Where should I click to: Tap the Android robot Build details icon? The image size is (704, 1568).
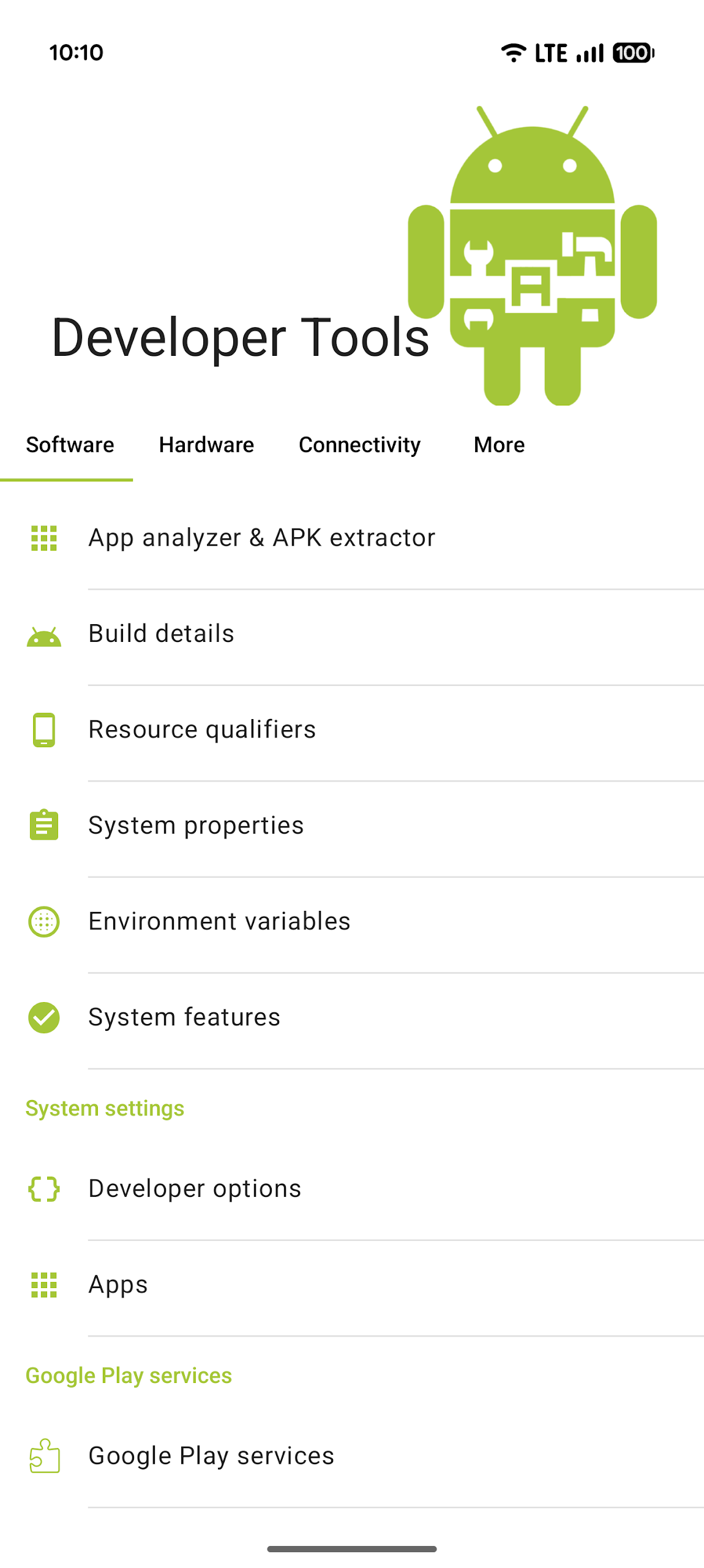[43, 637]
